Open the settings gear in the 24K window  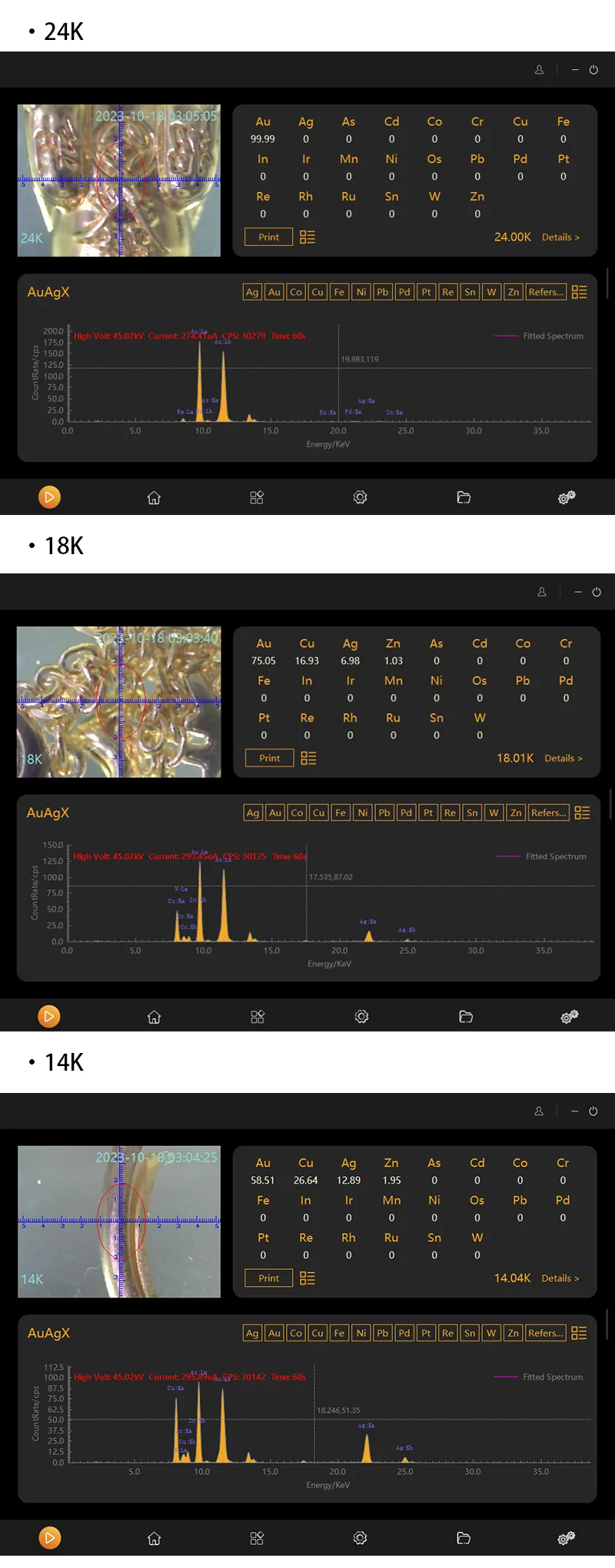tap(360, 497)
